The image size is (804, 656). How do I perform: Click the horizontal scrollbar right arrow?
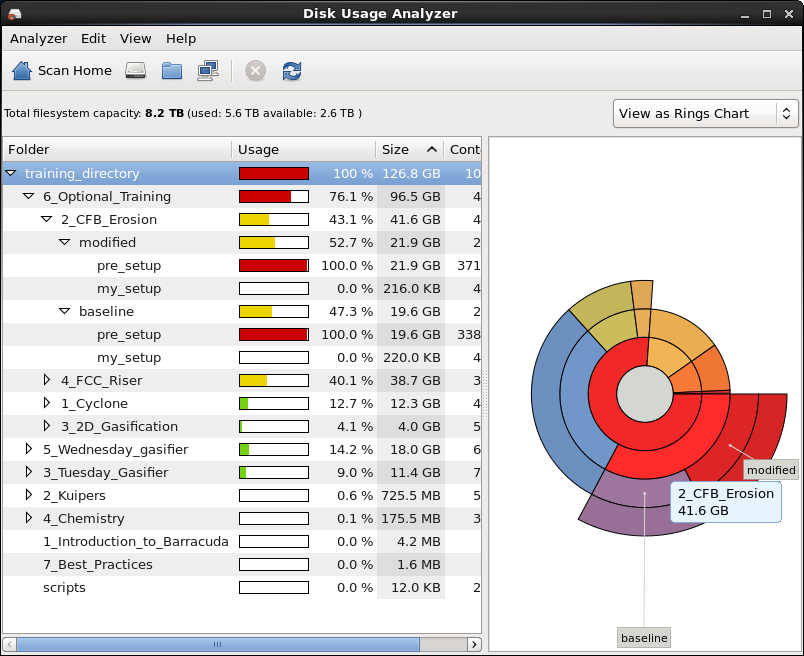point(474,645)
